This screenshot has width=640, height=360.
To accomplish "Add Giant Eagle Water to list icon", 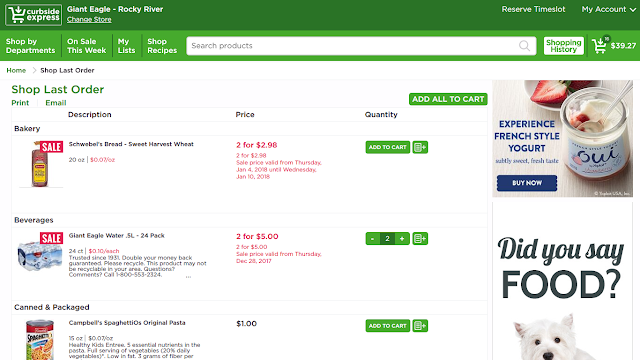I will click(x=420, y=239).
